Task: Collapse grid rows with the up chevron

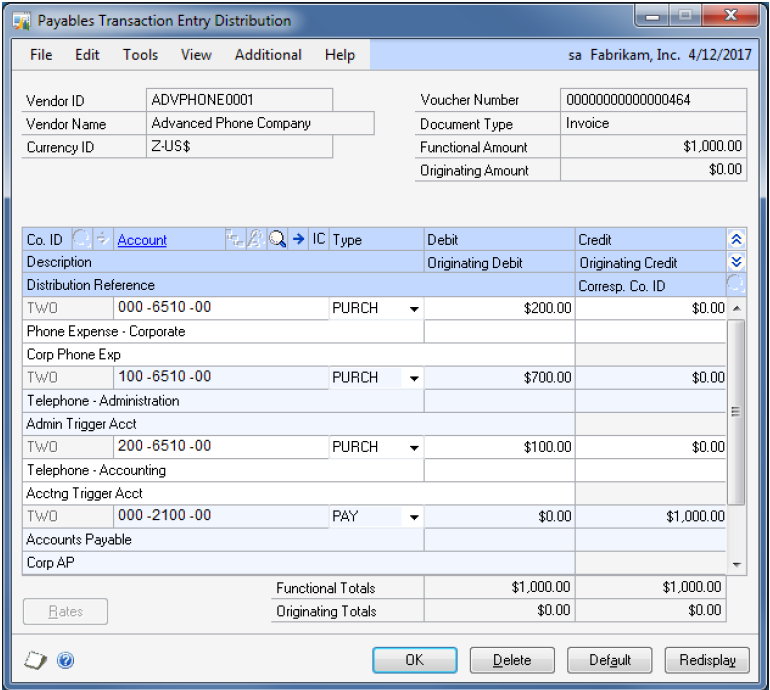Action: pyautogui.click(x=737, y=240)
